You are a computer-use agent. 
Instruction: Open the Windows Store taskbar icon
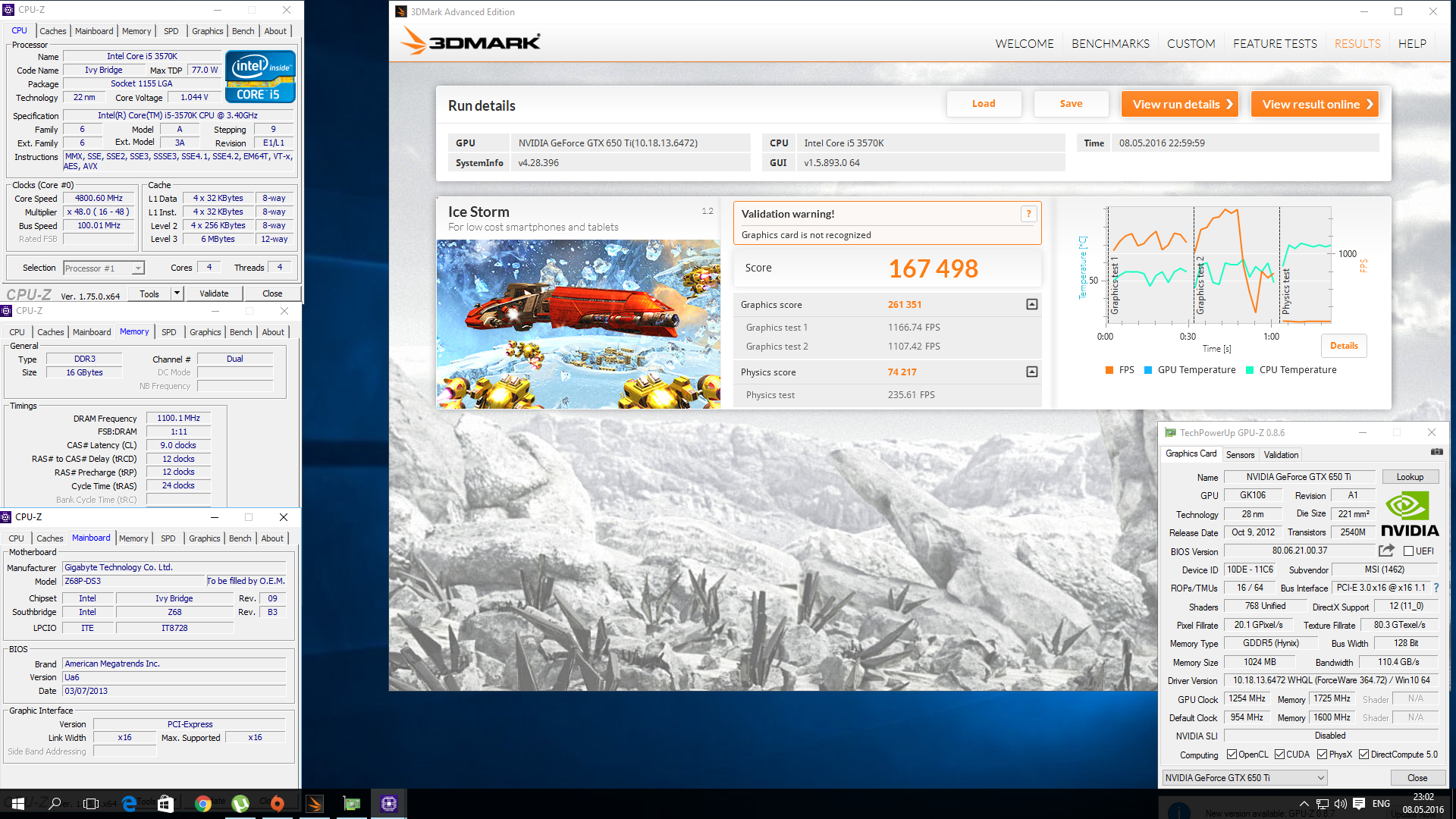pos(165,804)
